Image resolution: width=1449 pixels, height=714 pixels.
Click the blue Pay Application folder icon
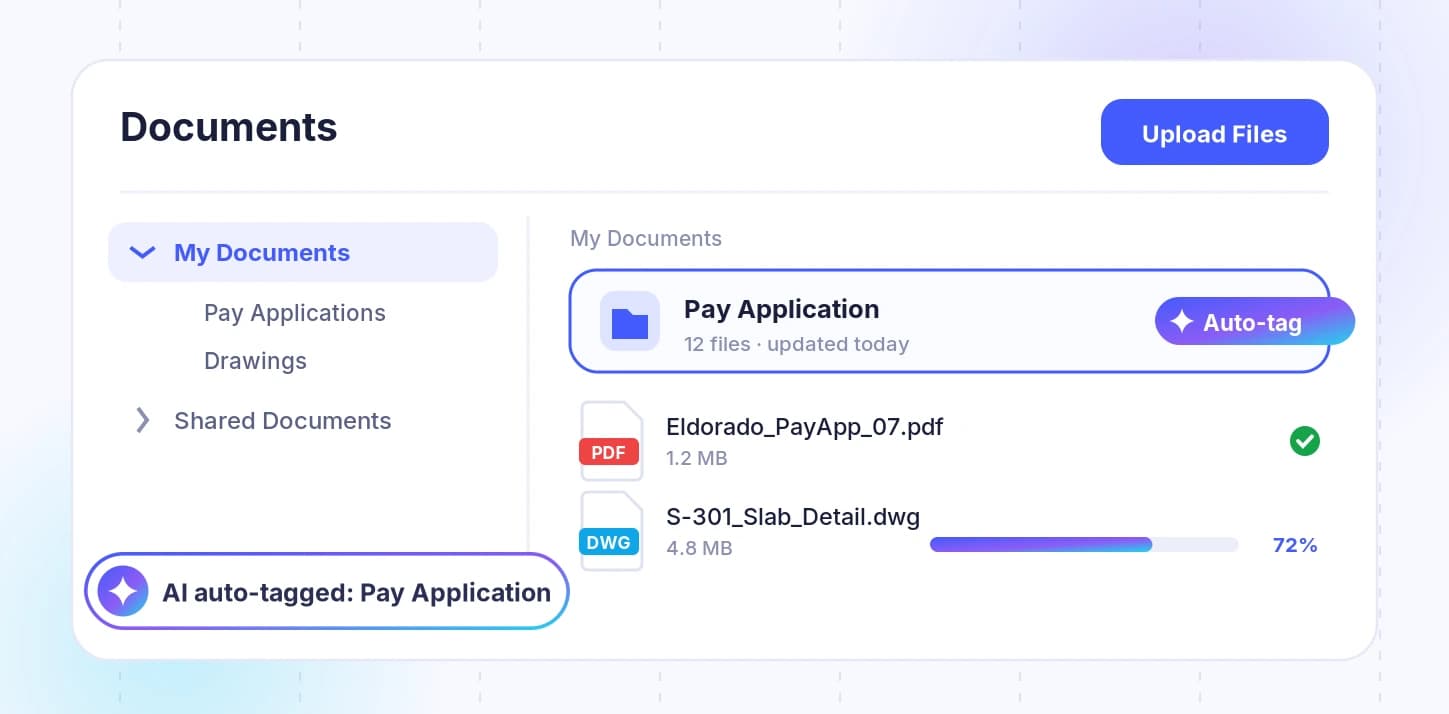click(630, 321)
